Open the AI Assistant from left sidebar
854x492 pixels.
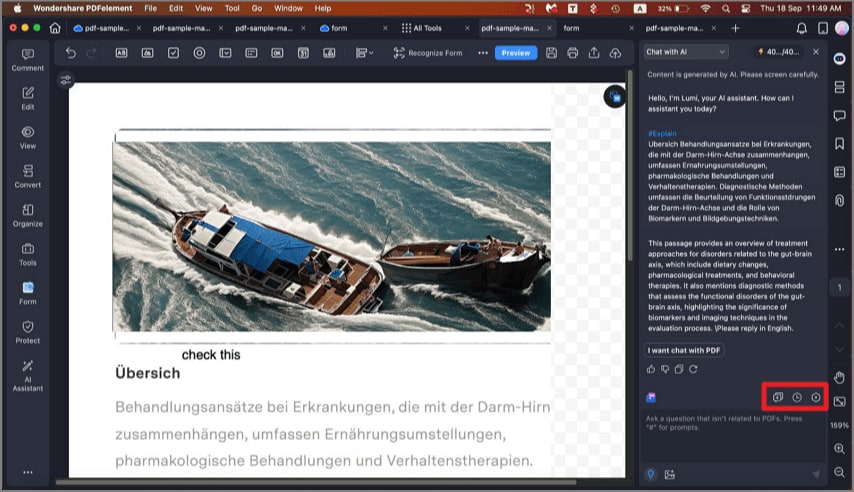click(28, 375)
